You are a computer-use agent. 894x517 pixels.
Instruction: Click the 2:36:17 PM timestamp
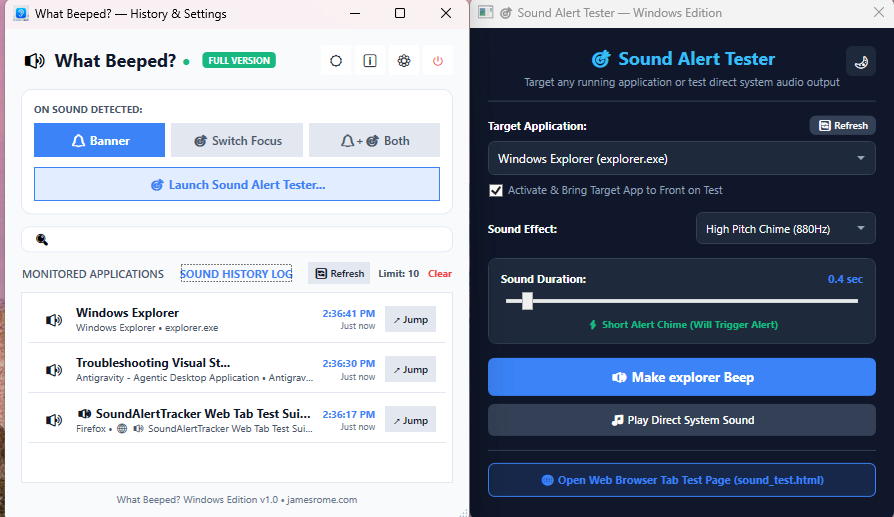tap(348, 414)
